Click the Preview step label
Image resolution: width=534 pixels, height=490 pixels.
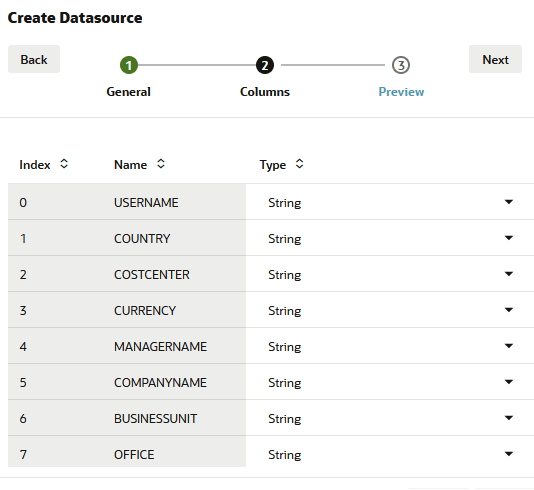(x=401, y=92)
